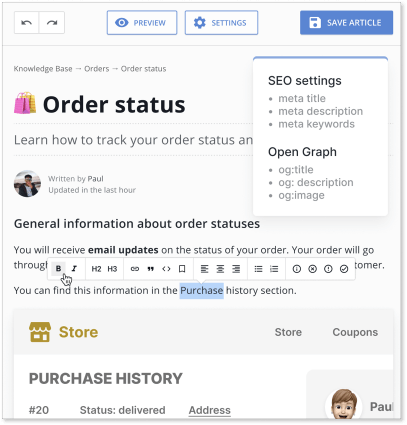Viewport: 407px width, 425px height.
Task: Click the undo arrow button
Action: point(27,23)
